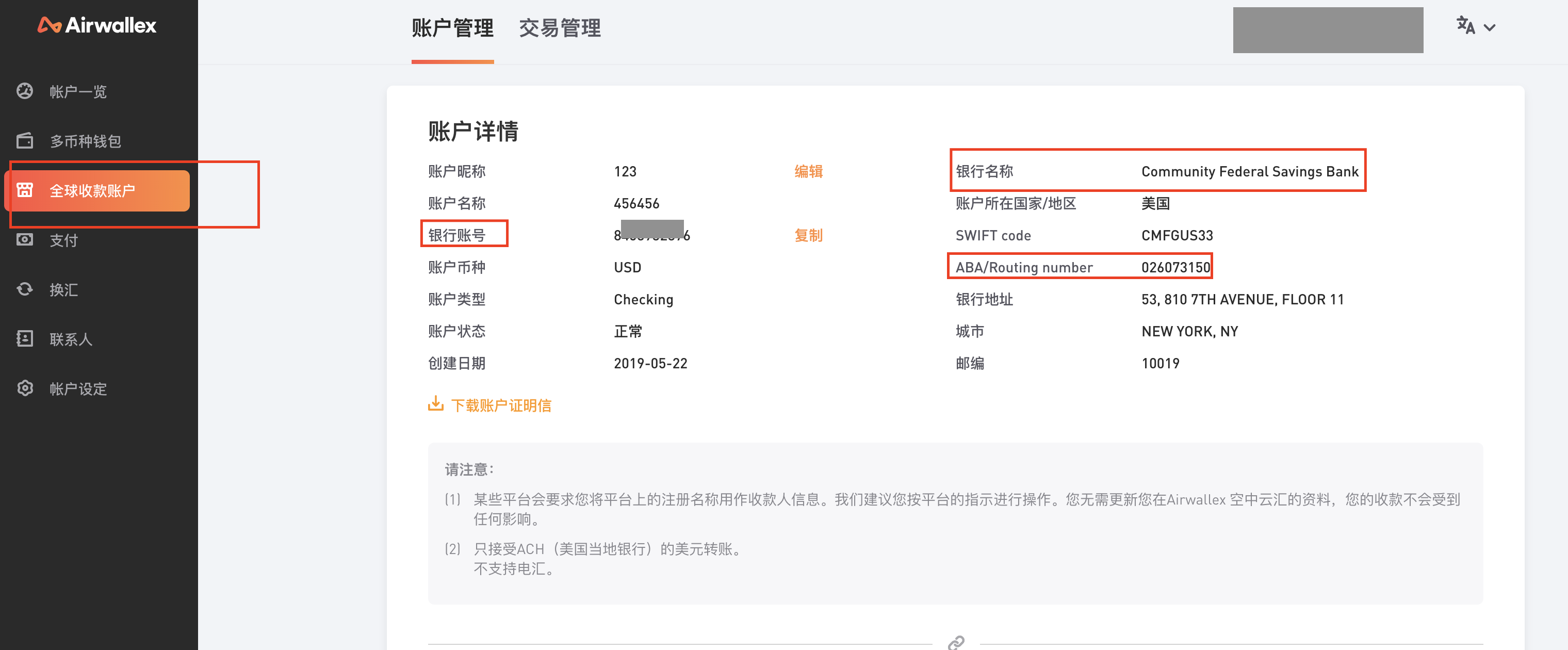Open the 帐户一览 account overview icon
This screenshot has height=650, width=1568.
24,91
